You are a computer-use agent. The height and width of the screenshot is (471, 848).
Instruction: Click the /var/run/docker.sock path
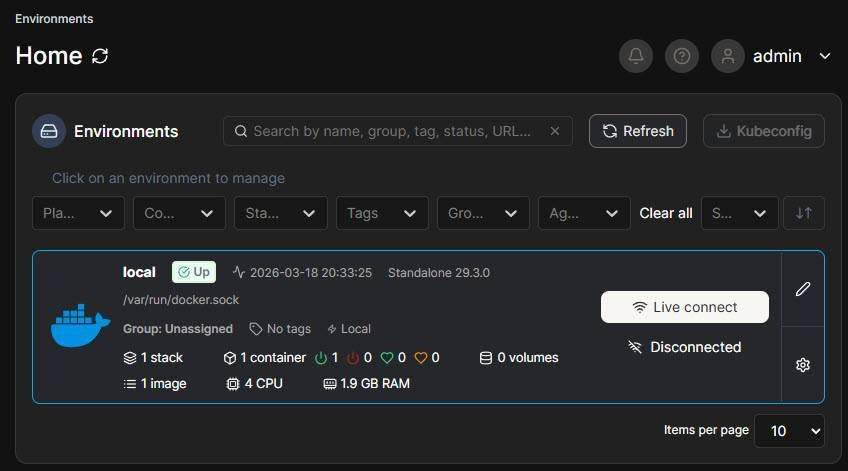181,300
